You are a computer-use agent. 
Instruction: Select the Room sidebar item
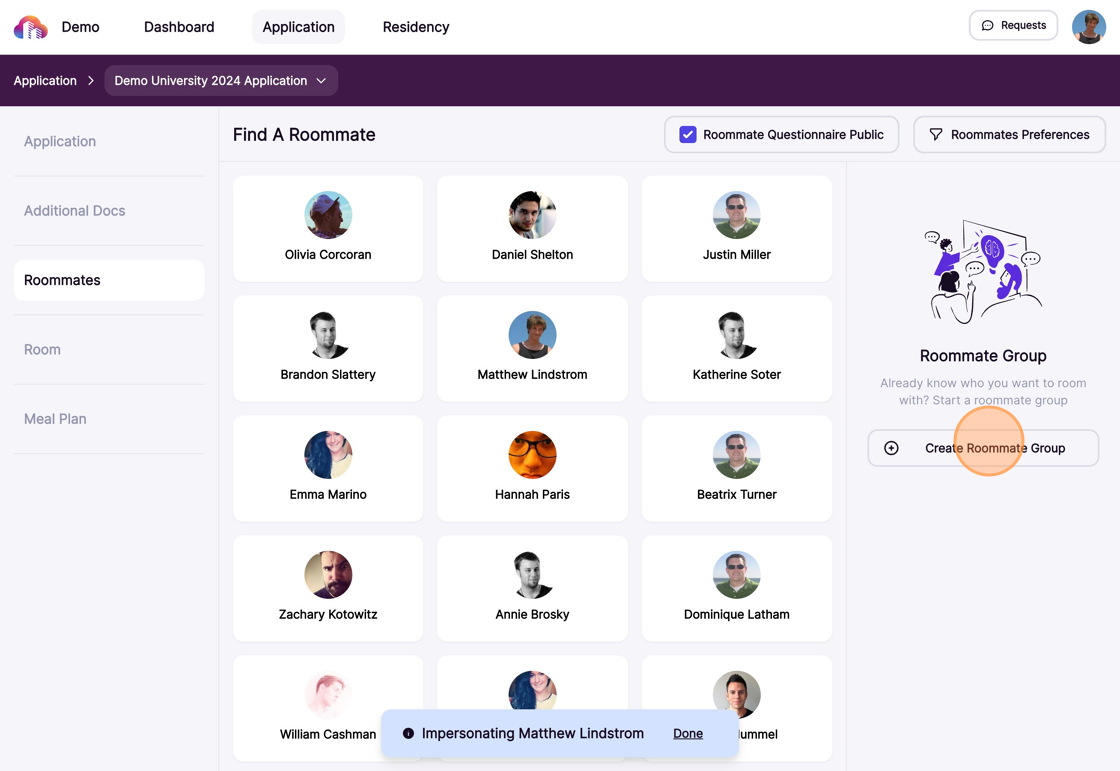pyautogui.click(x=42, y=350)
